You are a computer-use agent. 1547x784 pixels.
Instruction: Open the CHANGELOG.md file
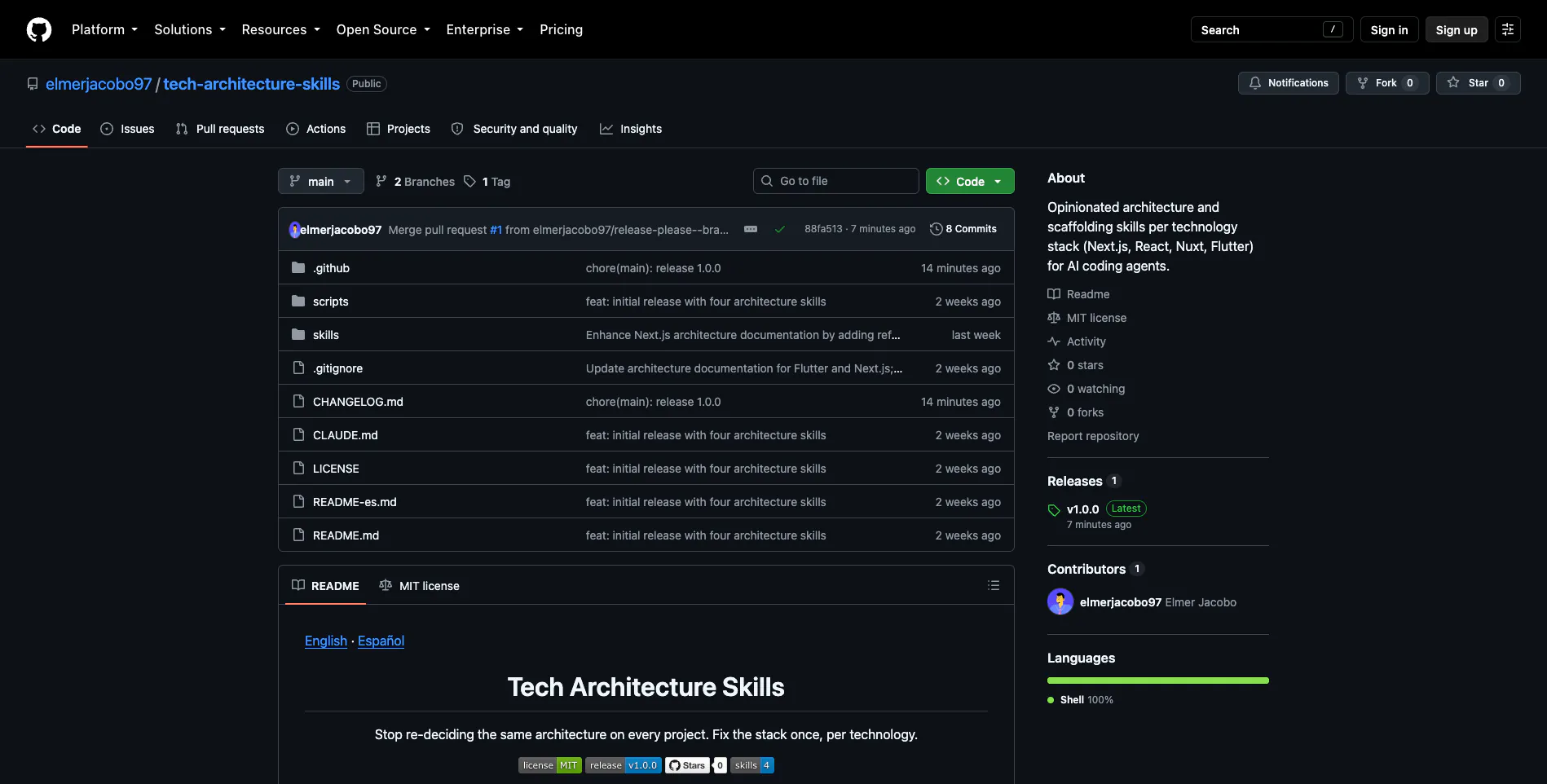point(358,402)
